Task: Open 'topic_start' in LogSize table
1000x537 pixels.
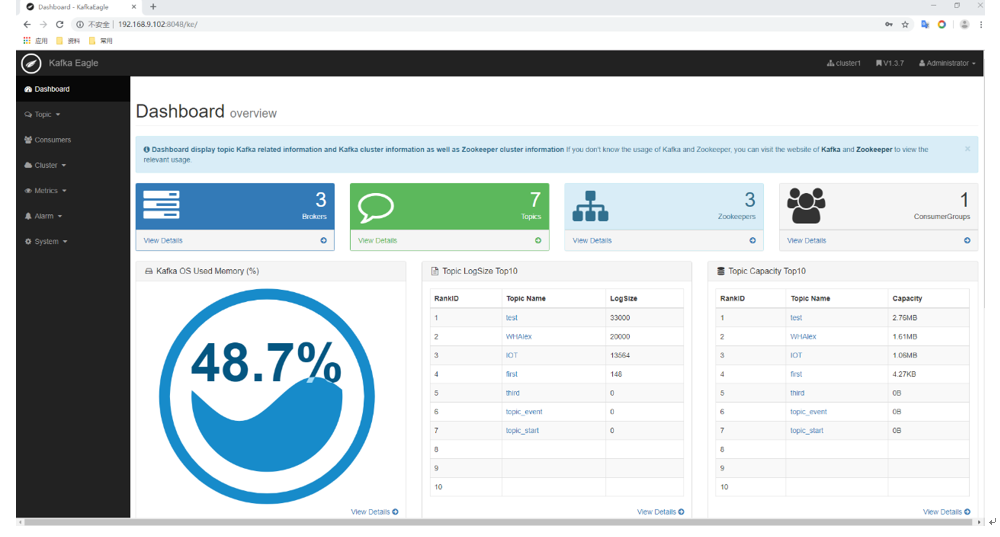Action: coord(522,430)
